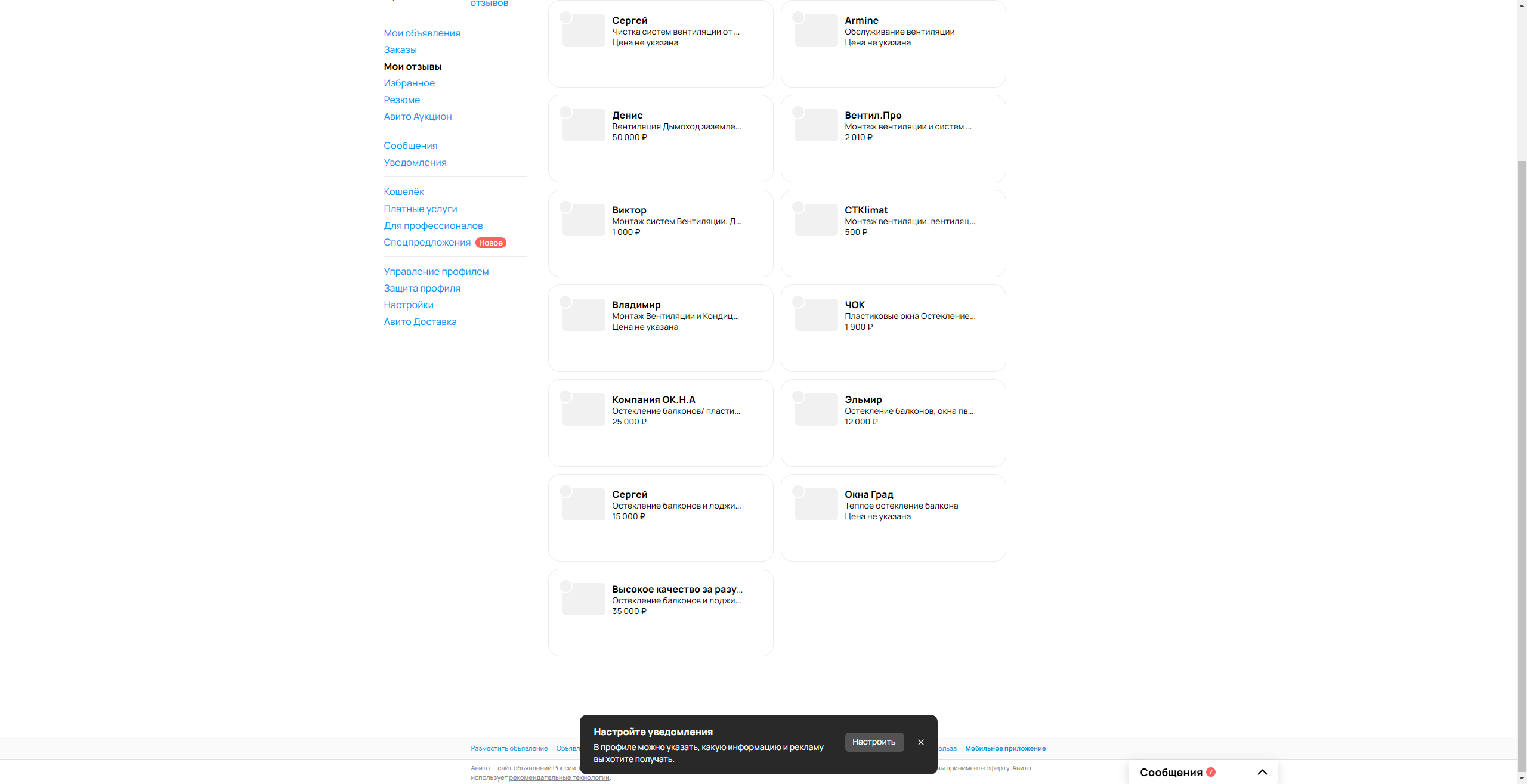
Task: Go to Избранное section
Action: tap(409, 83)
